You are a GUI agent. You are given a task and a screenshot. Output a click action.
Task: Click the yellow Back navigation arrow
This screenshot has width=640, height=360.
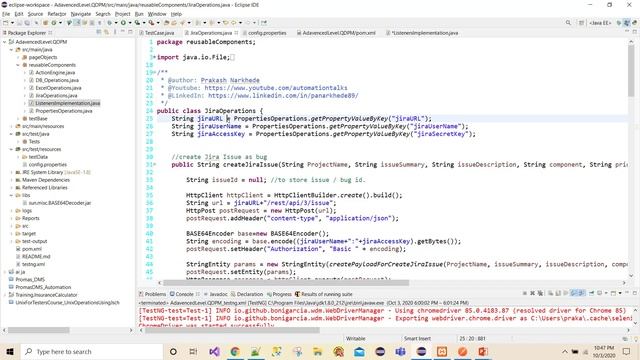click(226, 23)
